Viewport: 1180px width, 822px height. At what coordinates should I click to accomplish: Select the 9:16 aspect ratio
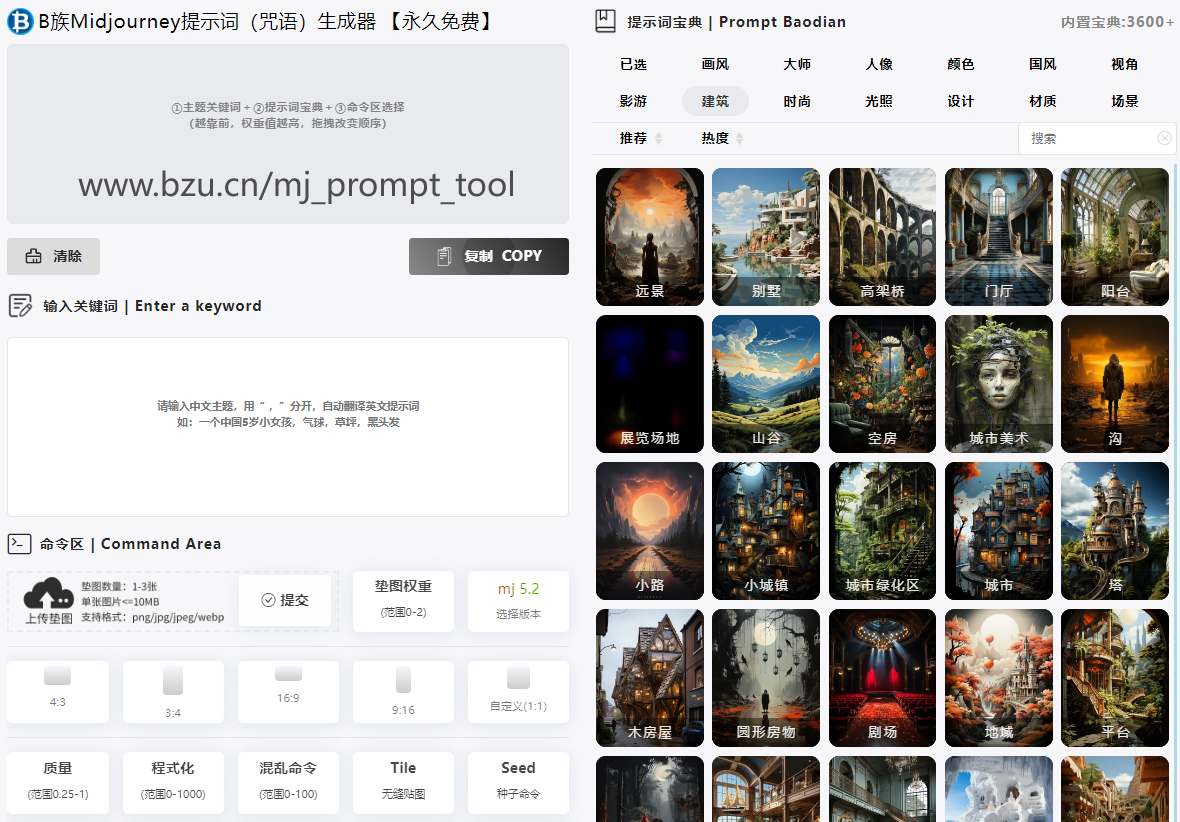(403, 692)
